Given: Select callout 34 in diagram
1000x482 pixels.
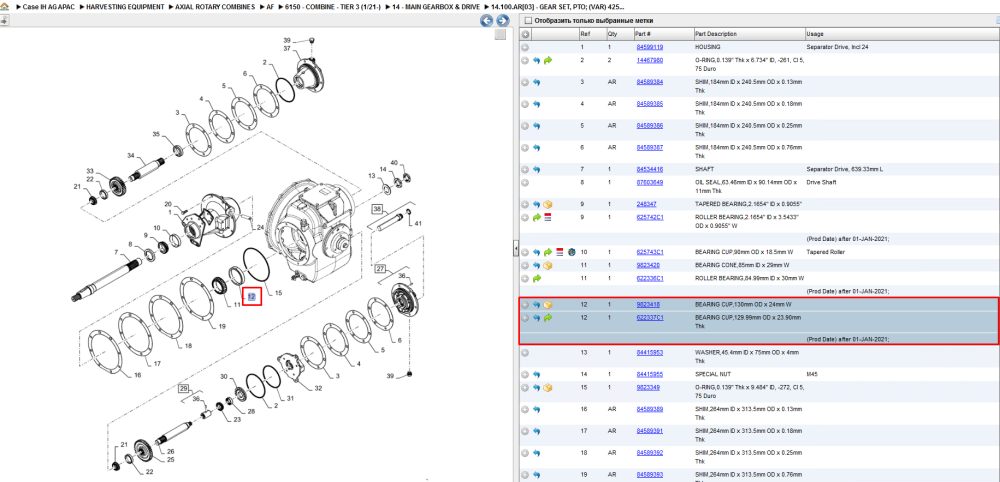Looking at the screenshot, I should (131, 156).
